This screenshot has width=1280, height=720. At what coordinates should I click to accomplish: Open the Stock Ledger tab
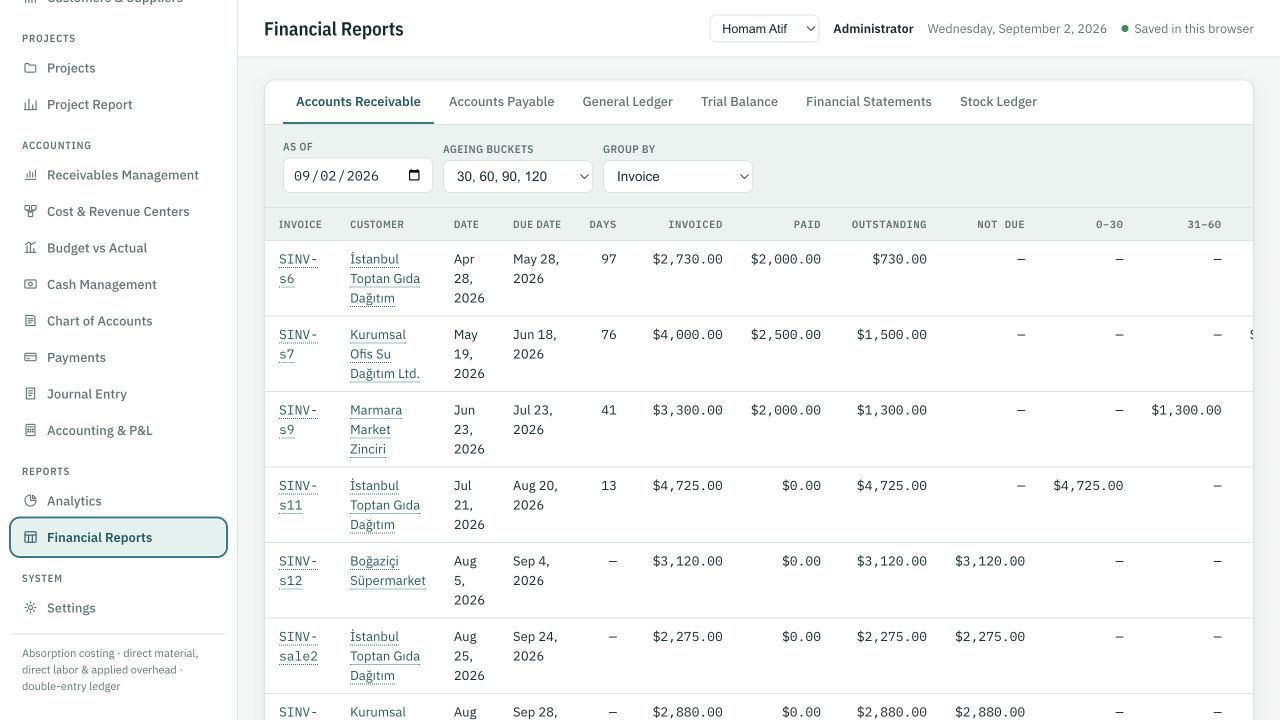(998, 102)
